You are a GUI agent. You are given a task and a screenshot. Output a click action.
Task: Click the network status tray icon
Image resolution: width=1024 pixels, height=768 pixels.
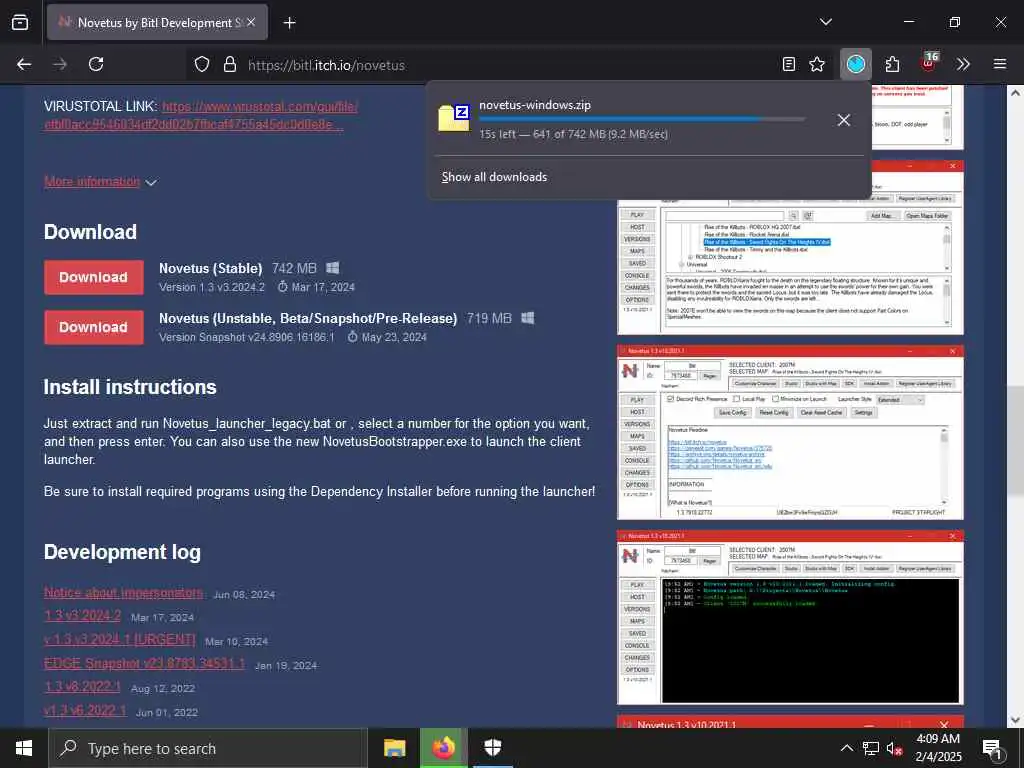(871, 748)
